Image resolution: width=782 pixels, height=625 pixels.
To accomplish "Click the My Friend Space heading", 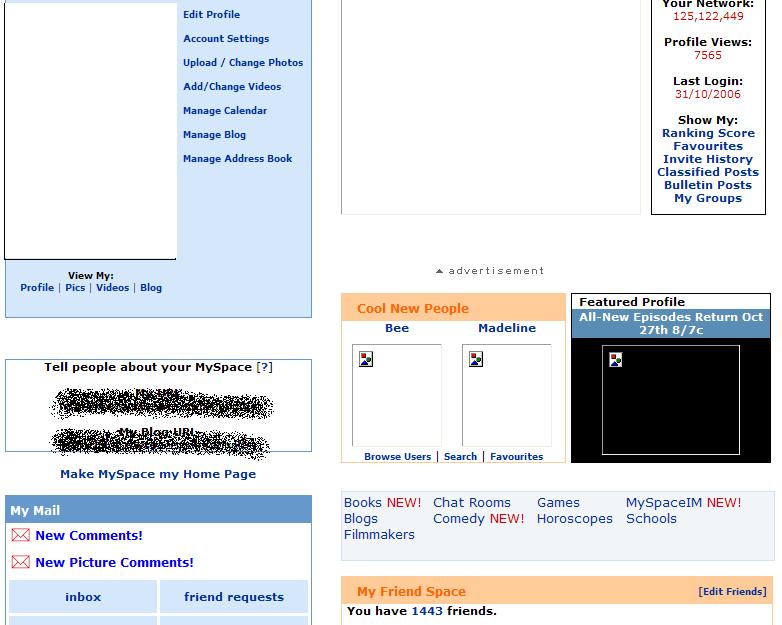I will pos(411,592).
